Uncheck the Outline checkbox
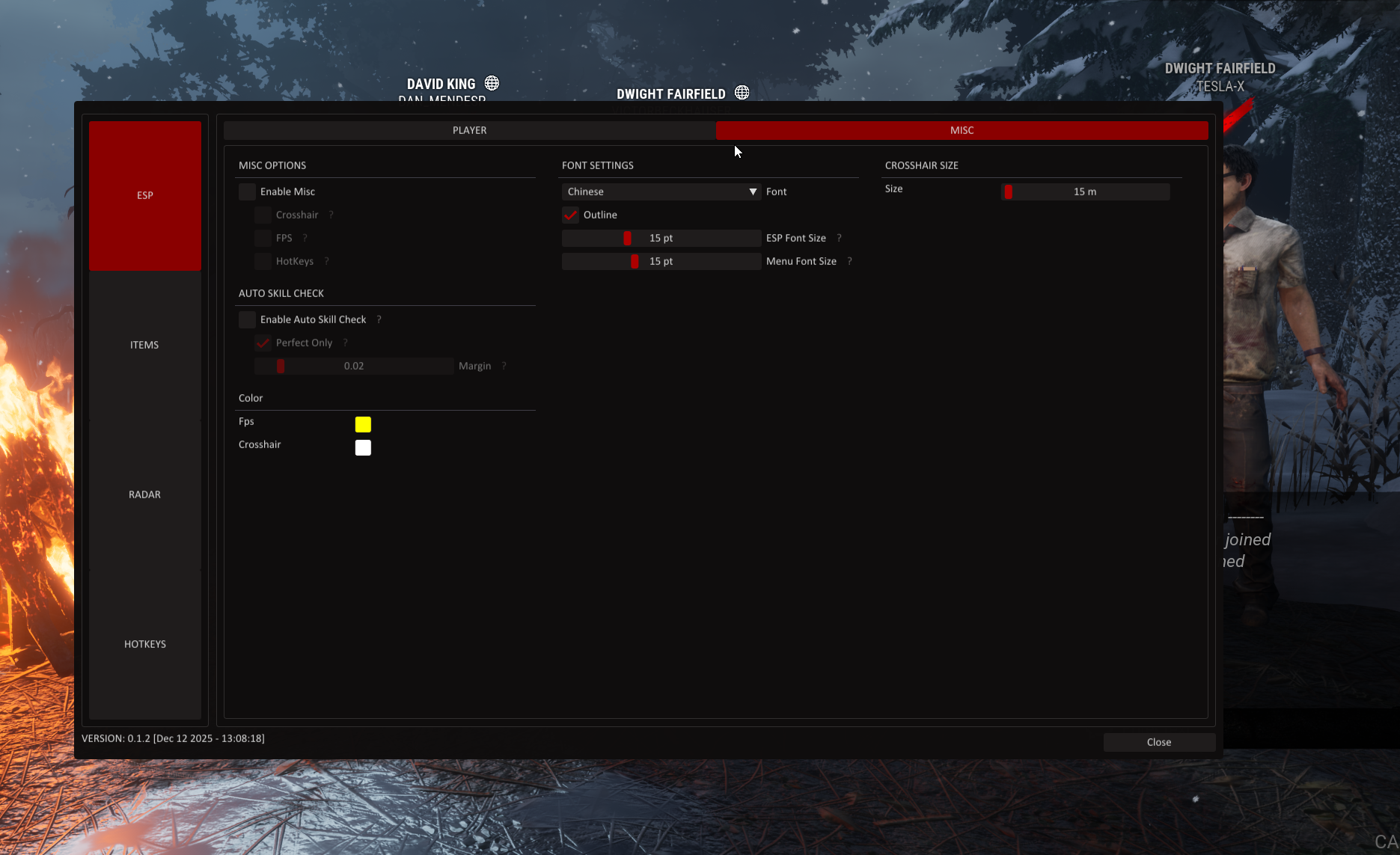The width and height of the screenshot is (1400, 855). [x=570, y=215]
